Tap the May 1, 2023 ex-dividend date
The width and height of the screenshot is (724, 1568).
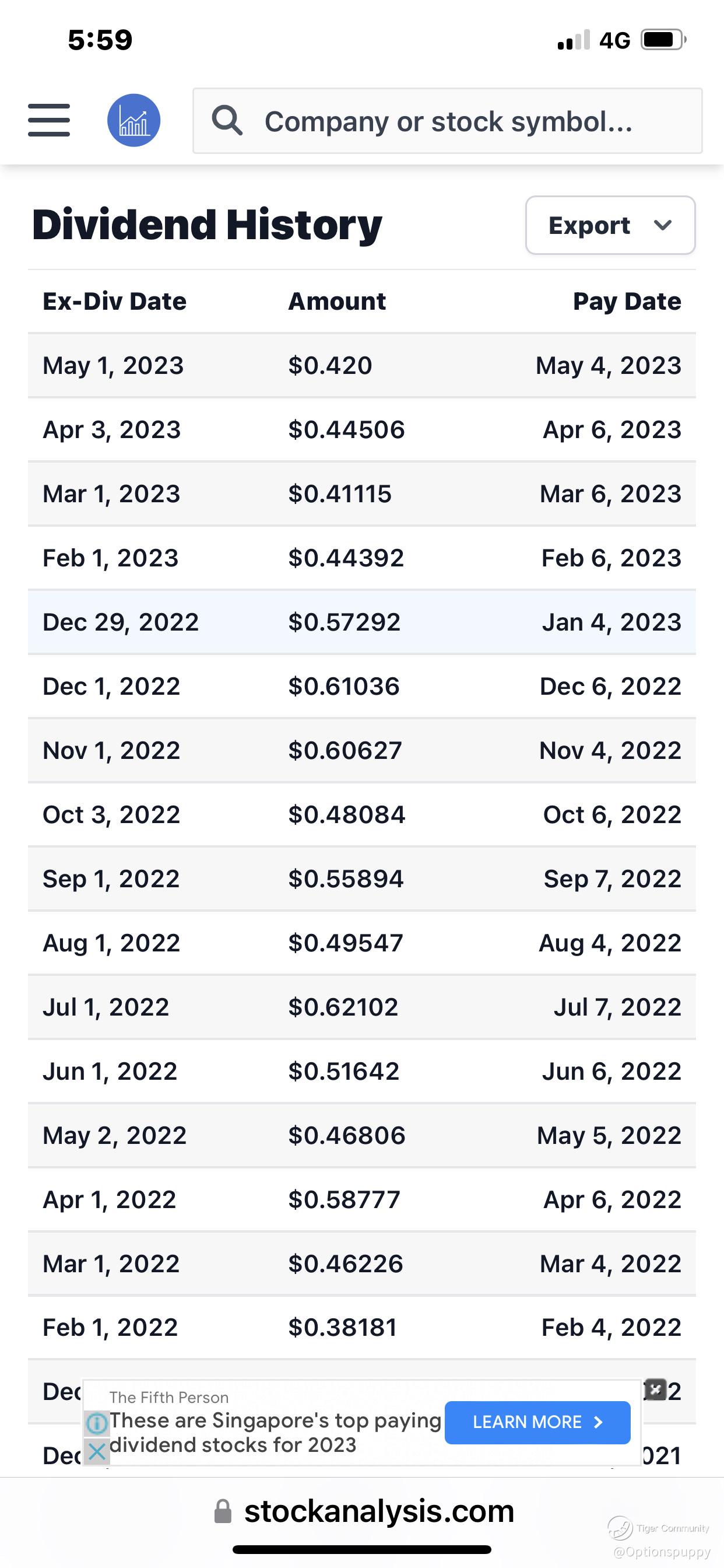click(x=113, y=366)
